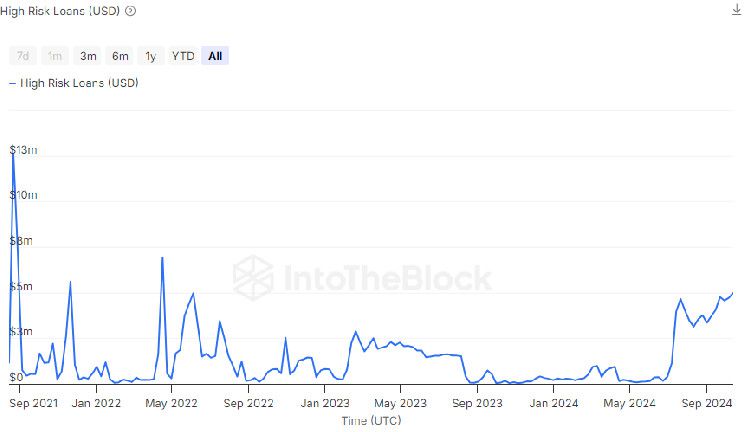Viewport: 745px width, 432px height.
Task: Click the Sep 2021 x-axis label
Action: (x=31, y=404)
